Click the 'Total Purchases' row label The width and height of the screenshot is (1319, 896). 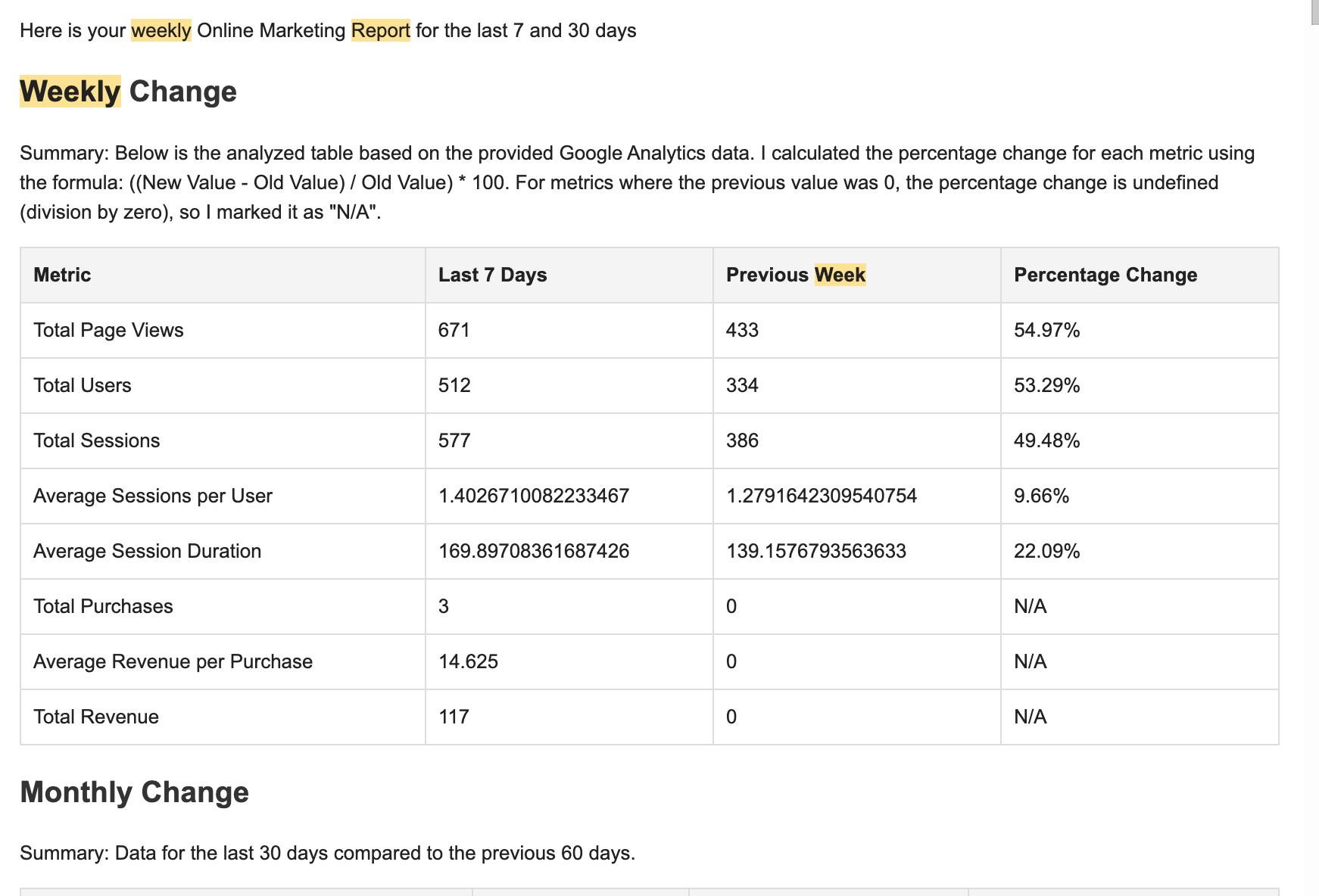tap(103, 606)
